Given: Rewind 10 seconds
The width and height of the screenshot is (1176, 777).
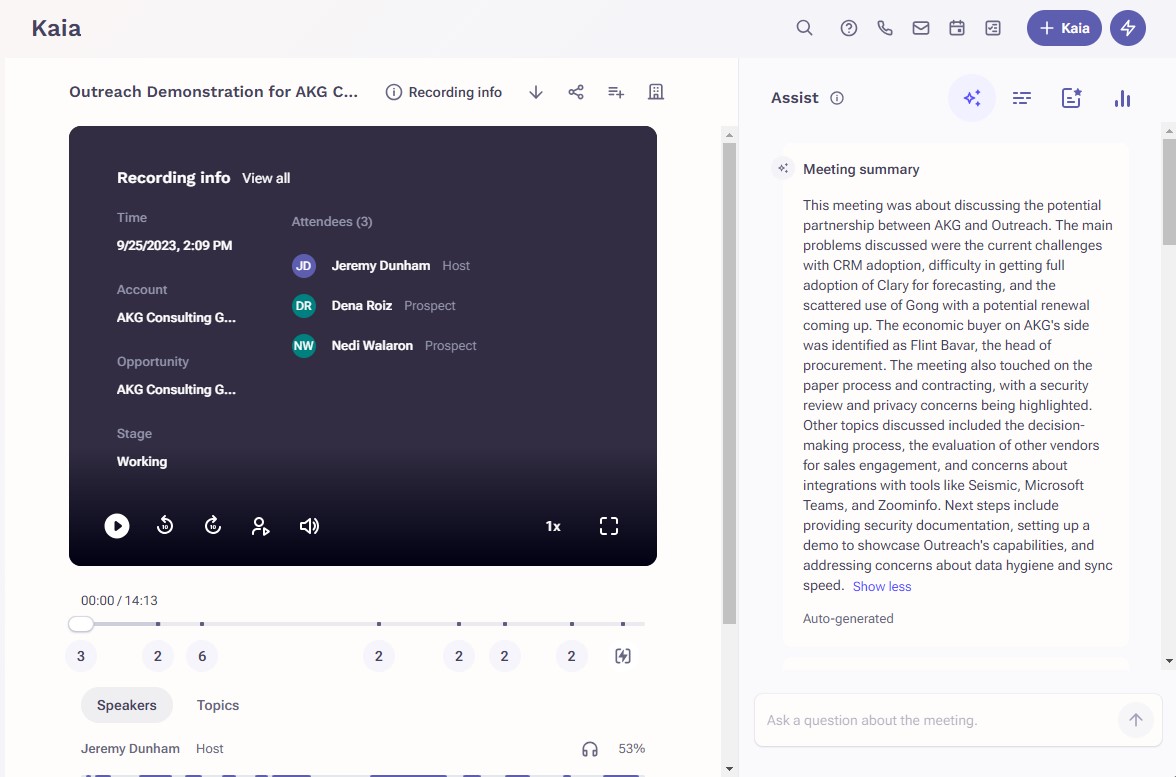Looking at the screenshot, I should point(165,526).
